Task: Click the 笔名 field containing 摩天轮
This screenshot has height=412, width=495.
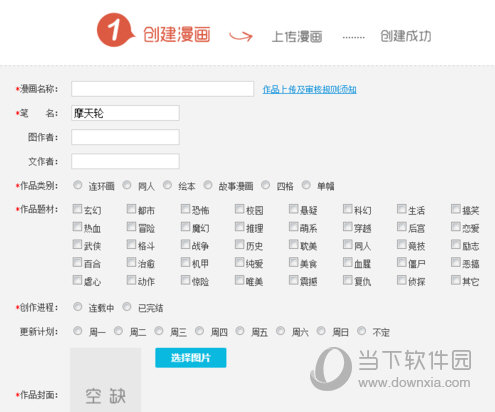Action: 125,113
